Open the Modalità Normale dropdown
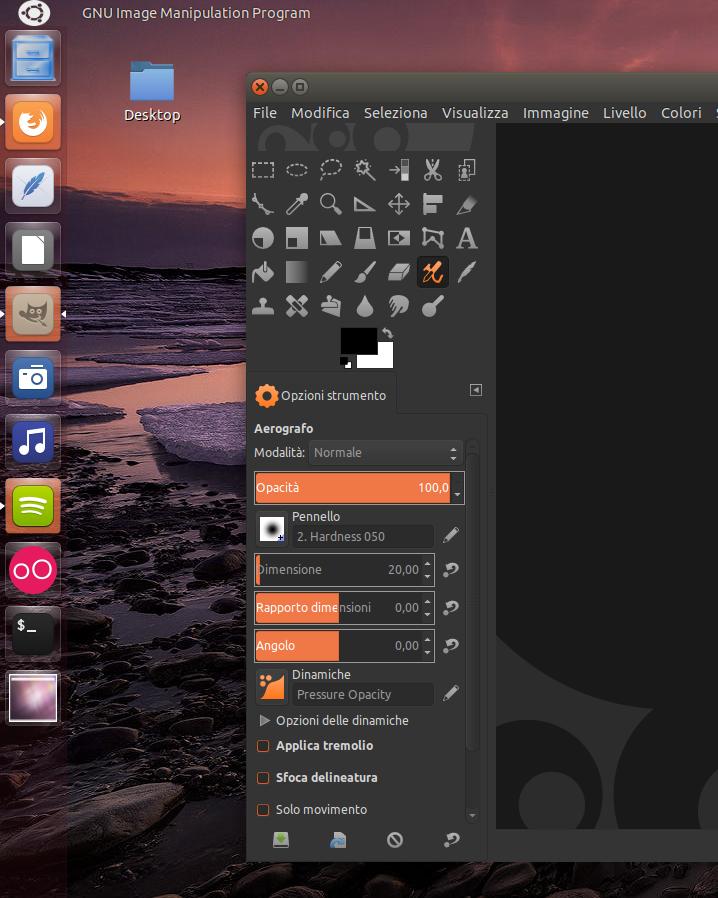This screenshot has height=898, width=718. coord(385,452)
